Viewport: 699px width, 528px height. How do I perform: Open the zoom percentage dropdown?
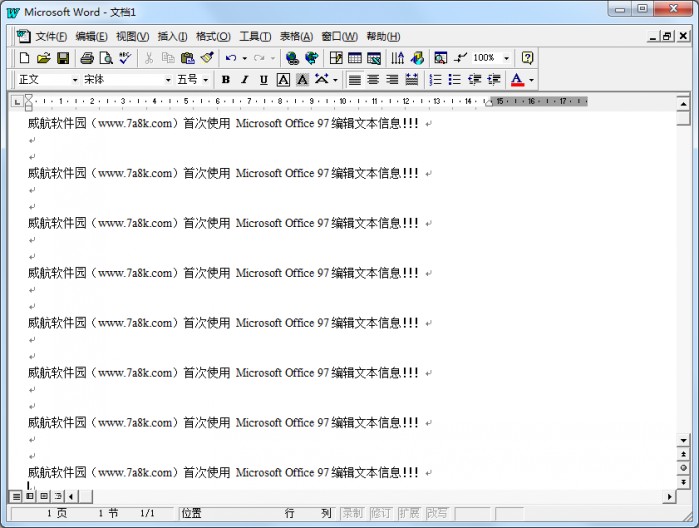[x=506, y=58]
